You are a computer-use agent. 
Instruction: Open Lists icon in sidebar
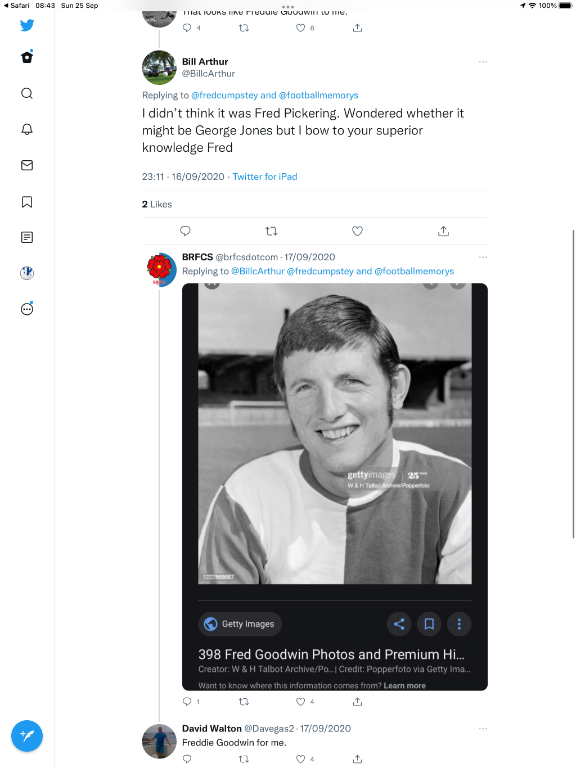point(27,238)
